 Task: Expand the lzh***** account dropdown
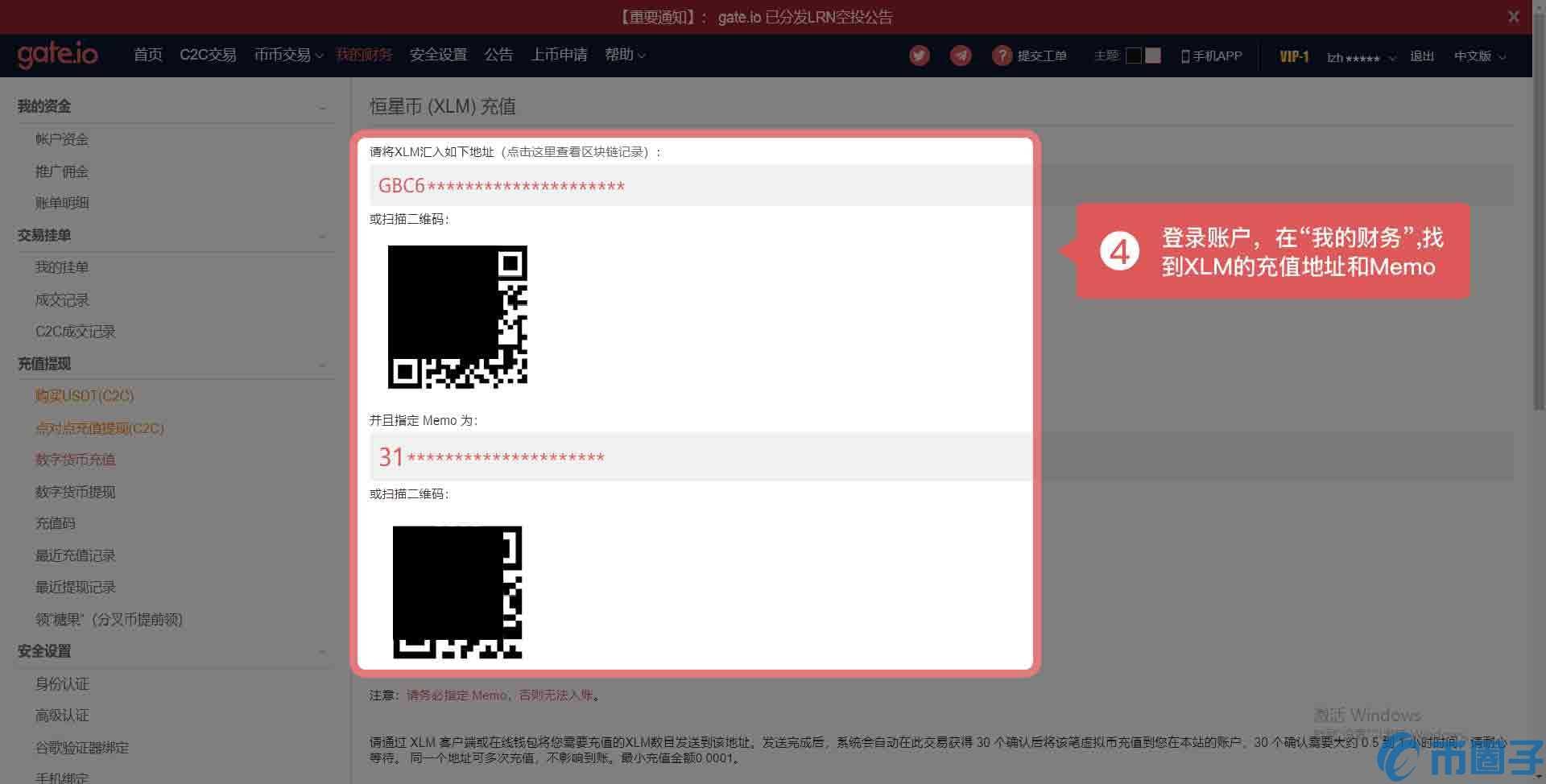[x=1359, y=57]
